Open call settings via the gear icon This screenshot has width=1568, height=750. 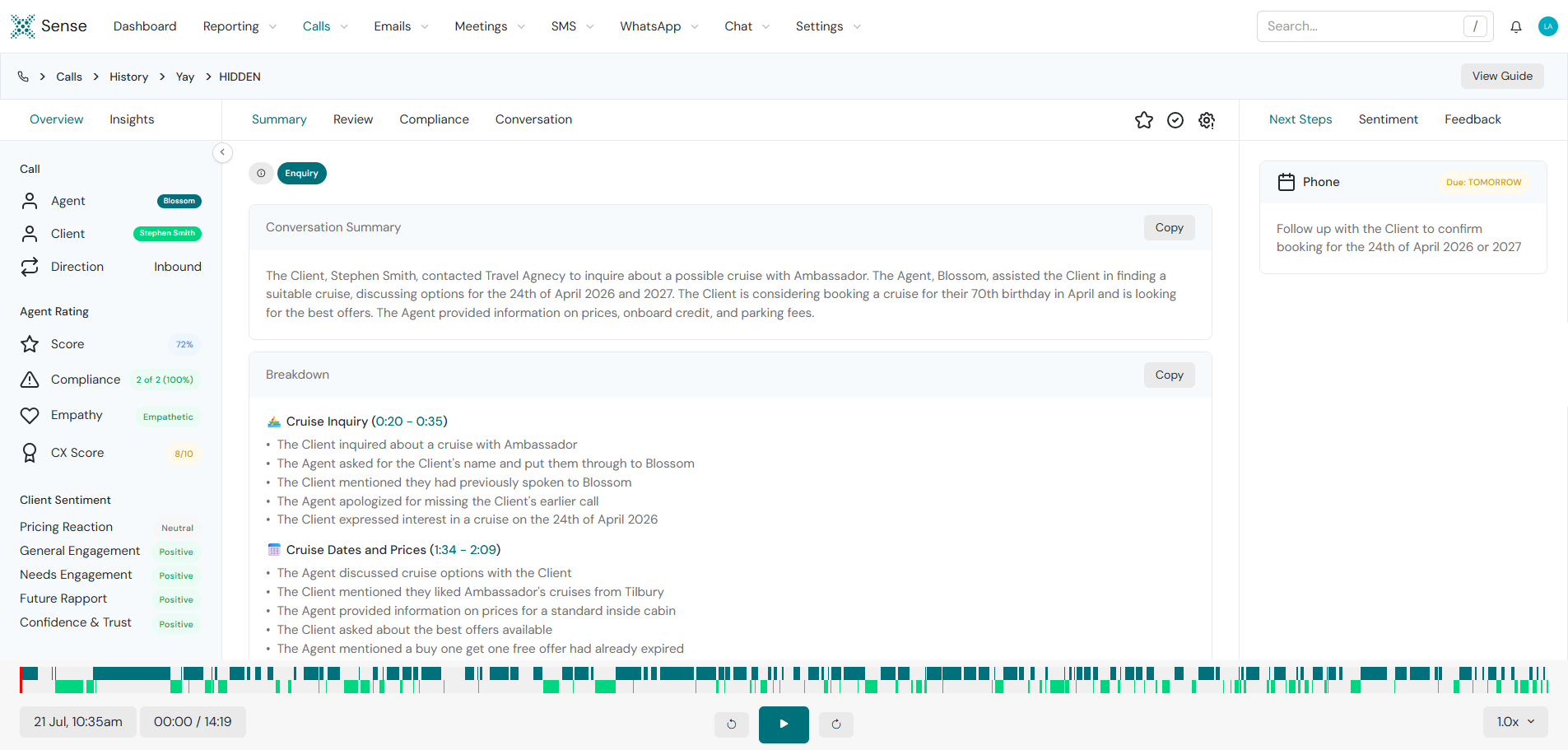(x=1207, y=120)
